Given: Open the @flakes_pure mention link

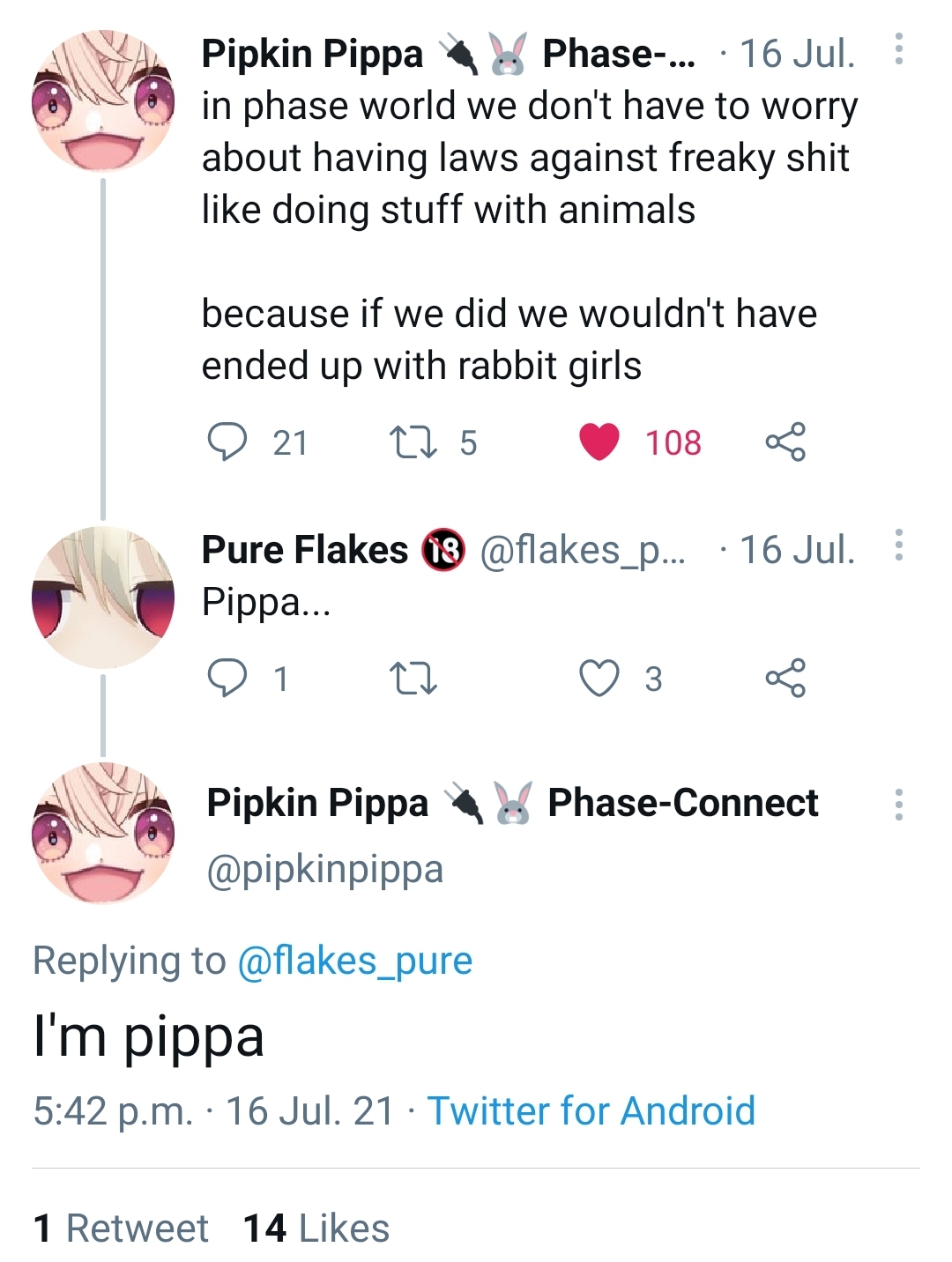Looking at the screenshot, I should click(354, 961).
